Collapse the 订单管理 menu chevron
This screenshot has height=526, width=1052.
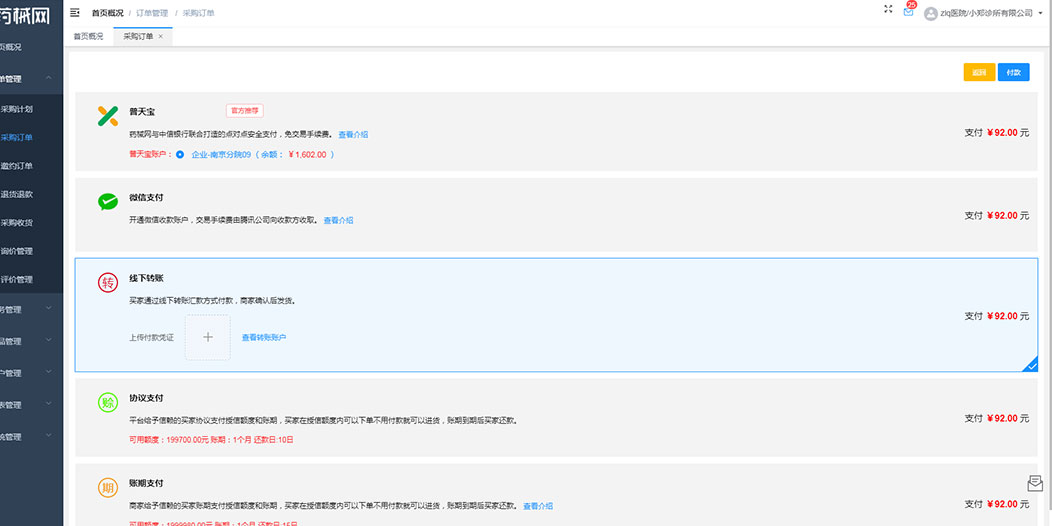(x=48, y=79)
